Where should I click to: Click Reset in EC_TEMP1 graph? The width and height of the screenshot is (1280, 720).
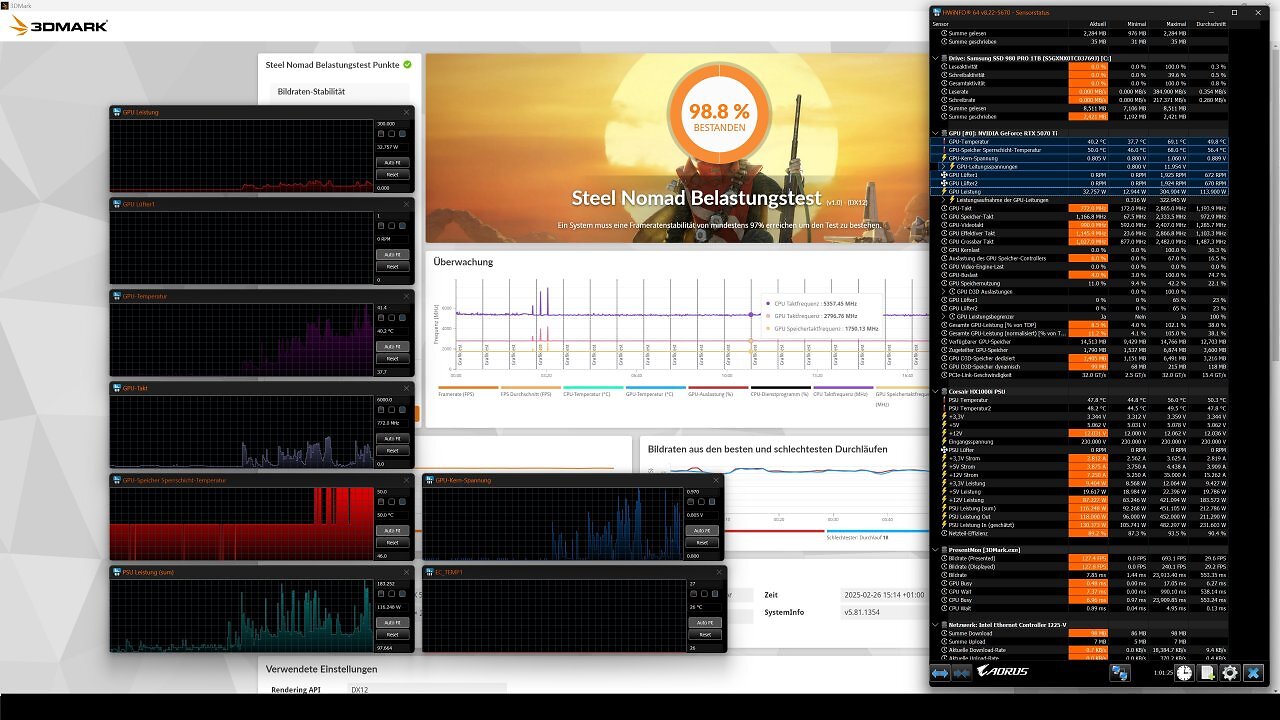click(x=704, y=634)
